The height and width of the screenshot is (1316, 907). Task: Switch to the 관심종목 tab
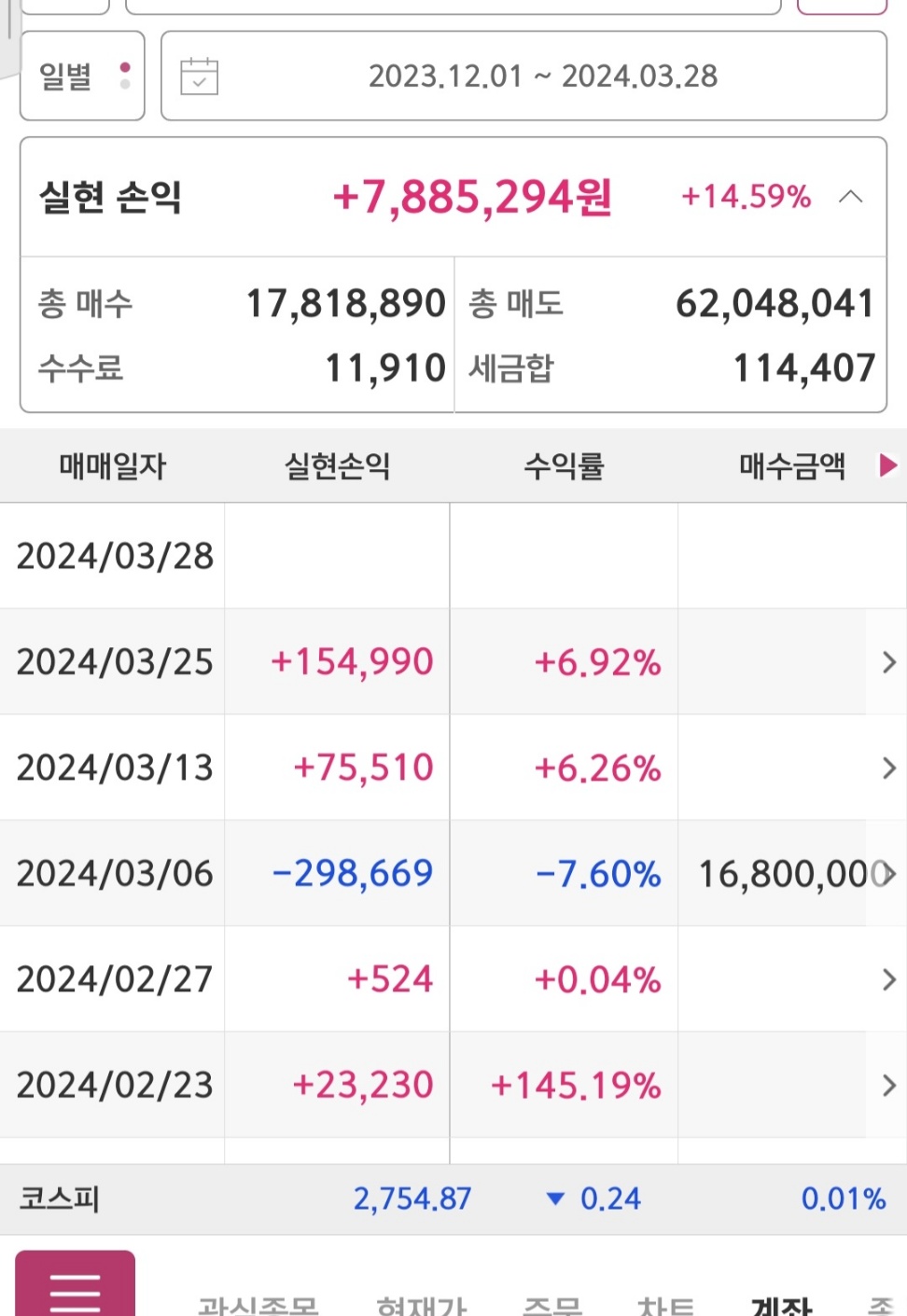tap(258, 1305)
